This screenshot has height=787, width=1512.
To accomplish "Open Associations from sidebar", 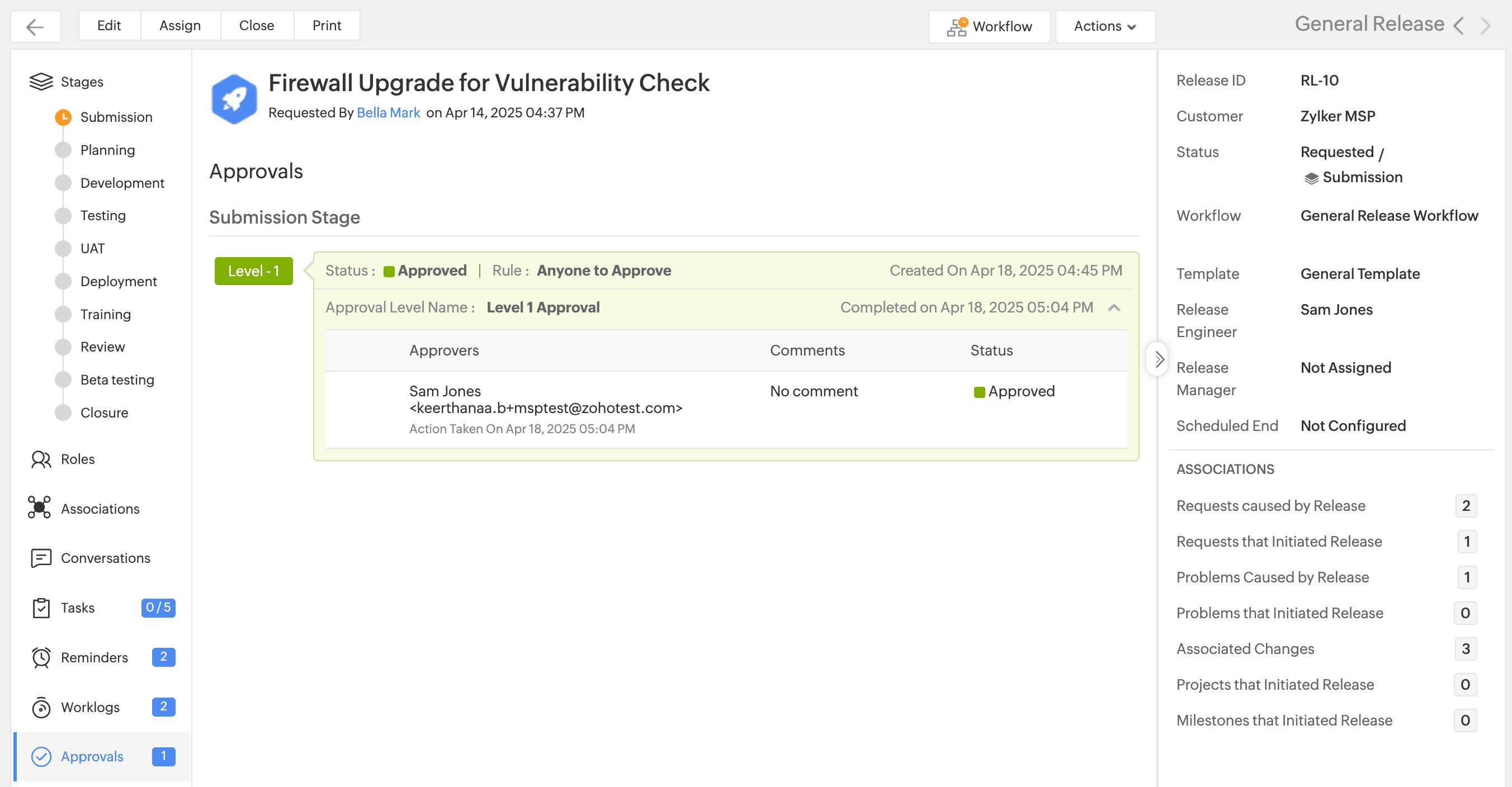I will pos(100,509).
